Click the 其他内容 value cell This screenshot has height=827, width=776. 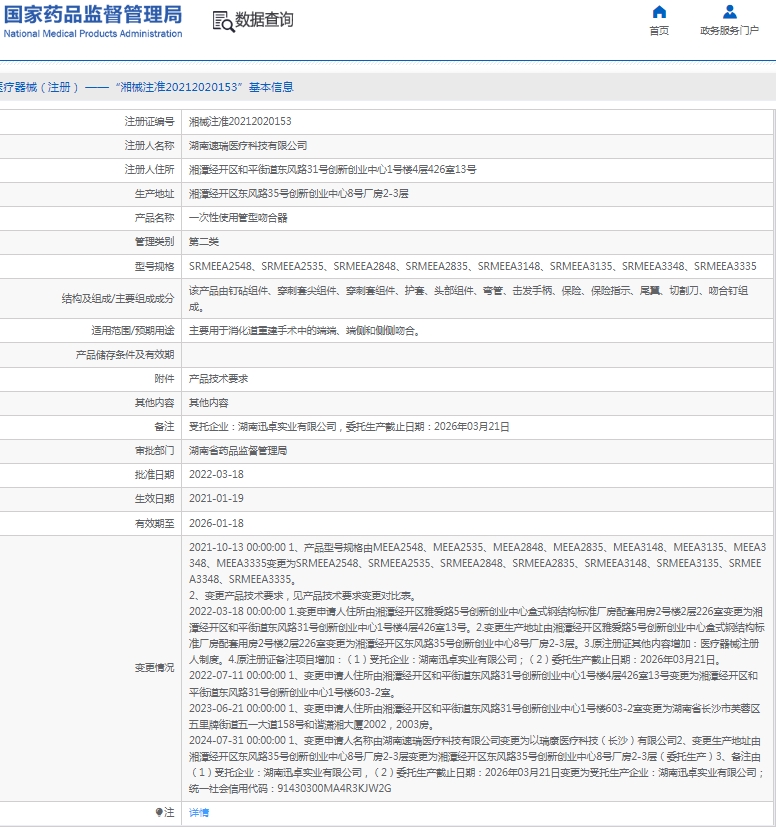click(477, 403)
